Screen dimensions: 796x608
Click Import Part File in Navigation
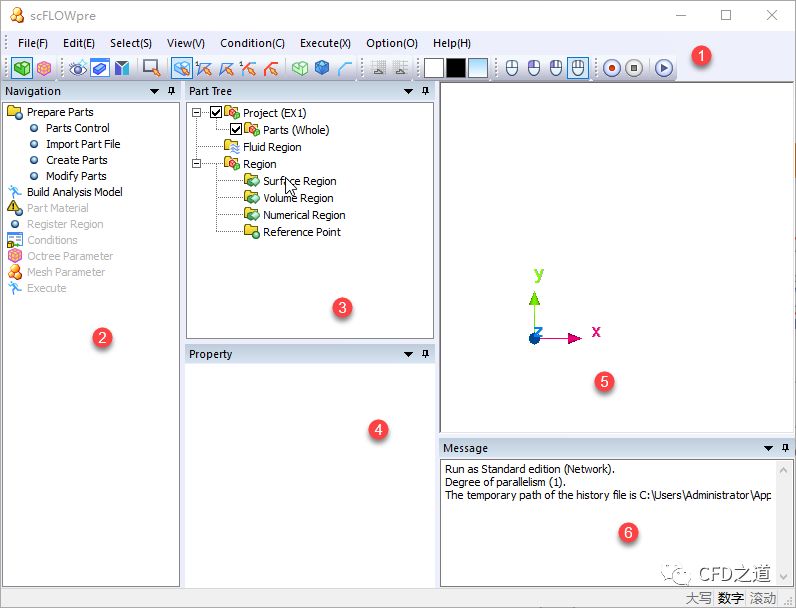(x=82, y=144)
